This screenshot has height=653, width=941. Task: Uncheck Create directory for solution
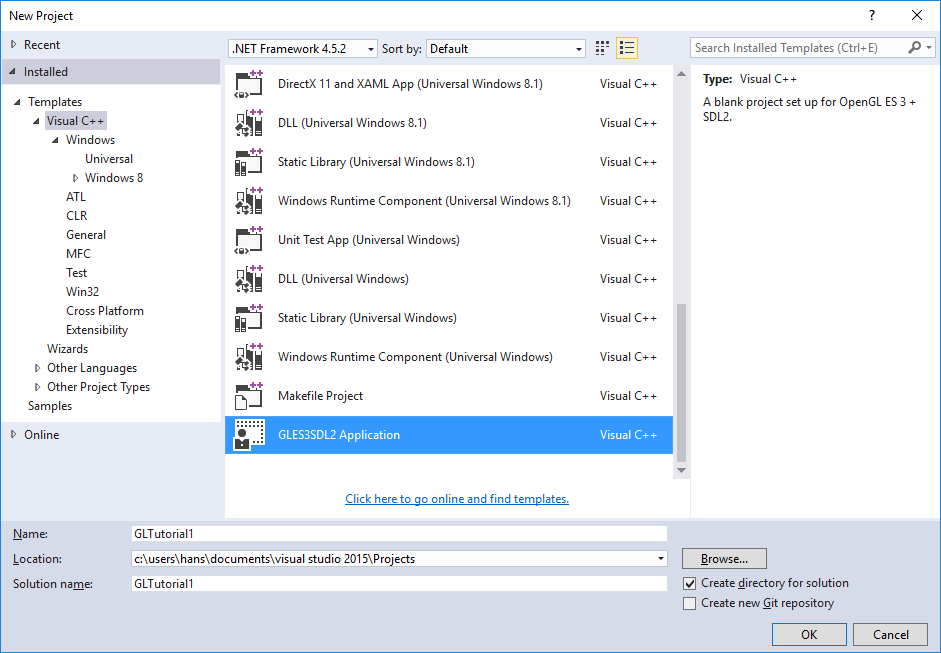[689, 583]
